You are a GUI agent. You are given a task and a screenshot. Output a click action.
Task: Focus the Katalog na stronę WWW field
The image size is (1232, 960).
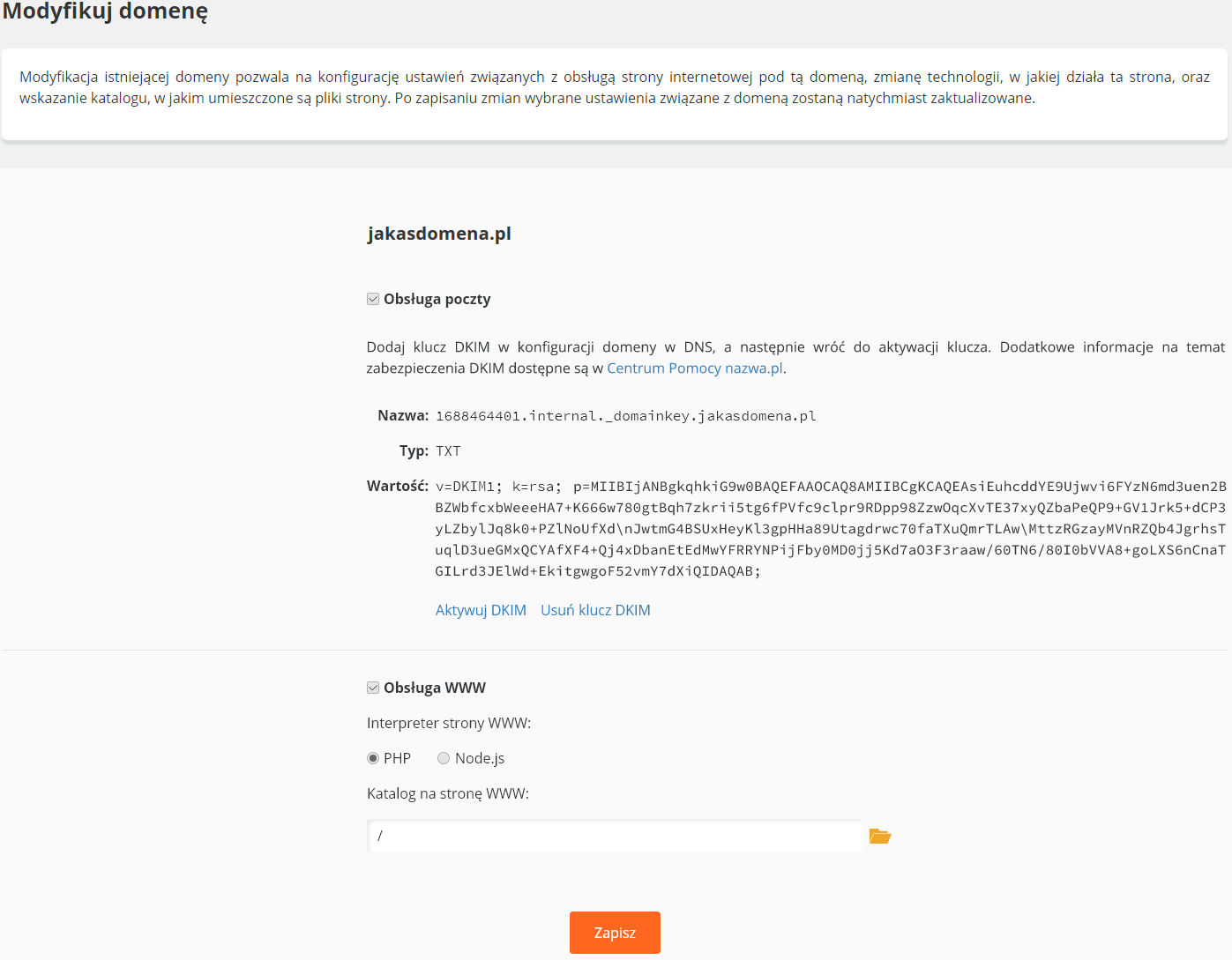coord(615,836)
